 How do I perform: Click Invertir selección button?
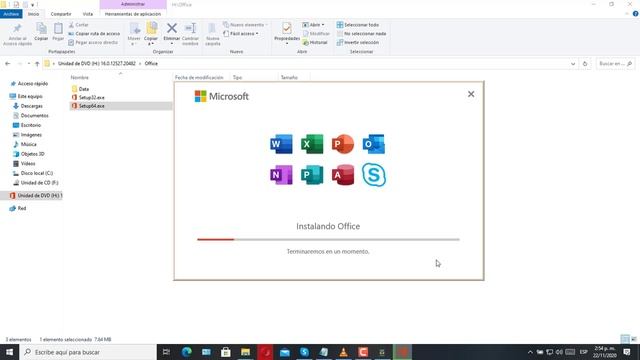pyautogui.click(x=358, y=42)
